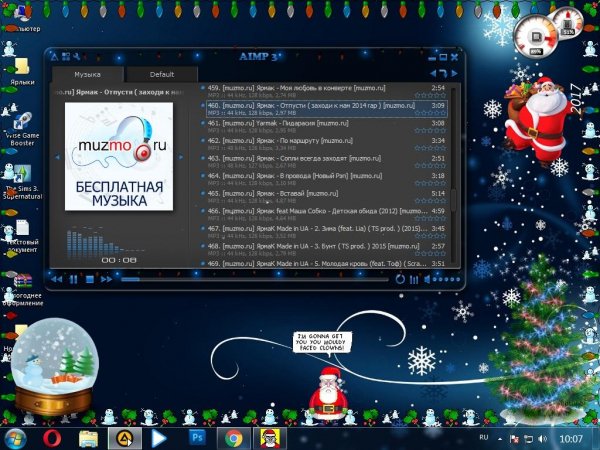Click the Santa app taskbar icon
The image size is (600, 450).
[x=270, y=439]
